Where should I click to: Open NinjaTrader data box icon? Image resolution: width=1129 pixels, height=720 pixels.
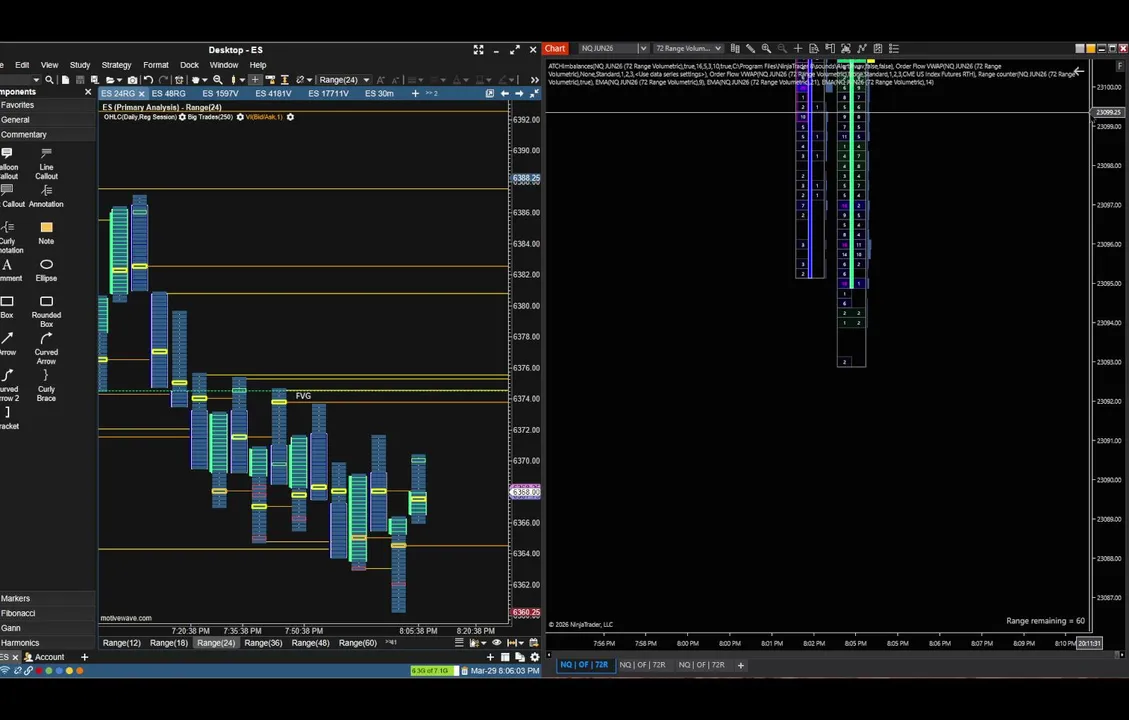(x=814, y=48)
